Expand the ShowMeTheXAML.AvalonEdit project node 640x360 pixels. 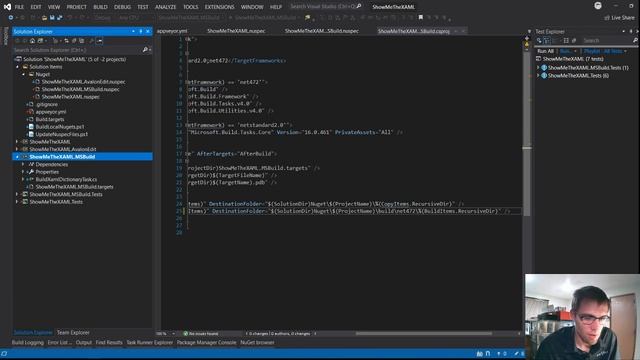pyautogui.click(x=17, y=149)
